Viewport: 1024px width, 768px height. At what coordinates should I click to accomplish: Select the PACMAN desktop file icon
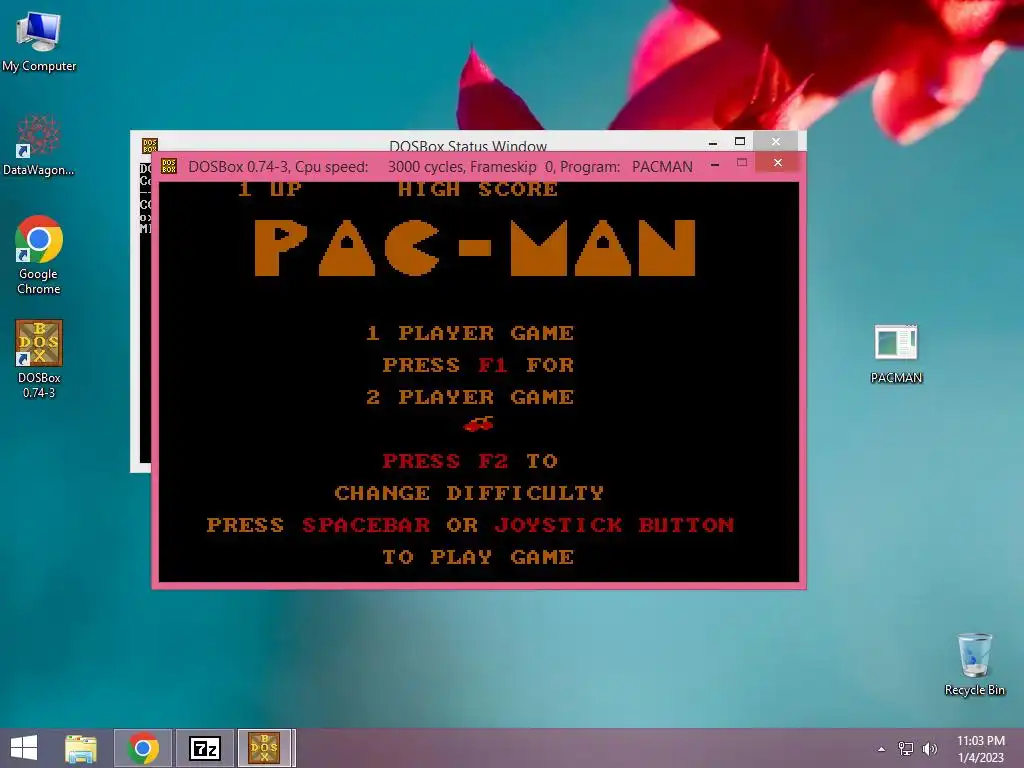[896, 354]
